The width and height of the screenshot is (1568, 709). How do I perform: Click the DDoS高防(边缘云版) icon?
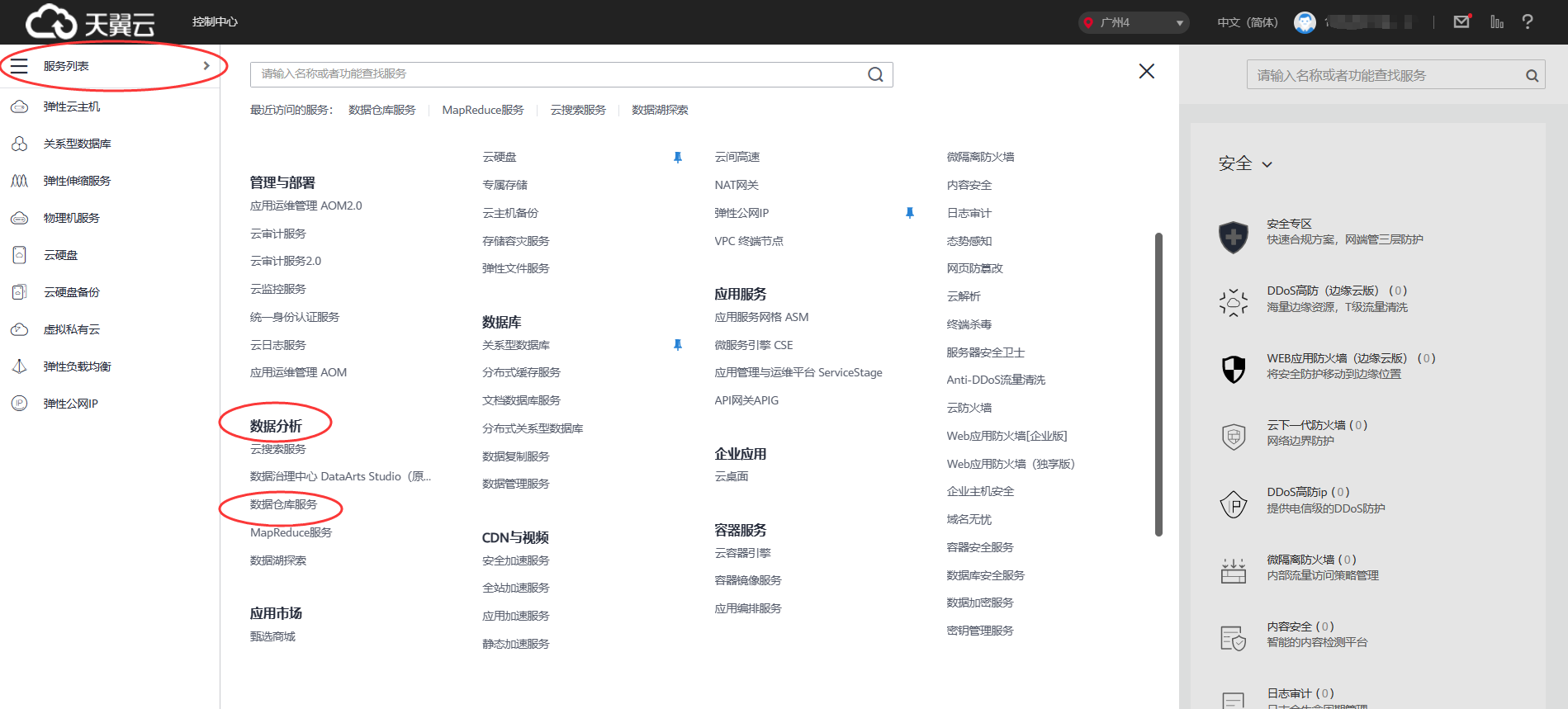[x=1234, y=303]
